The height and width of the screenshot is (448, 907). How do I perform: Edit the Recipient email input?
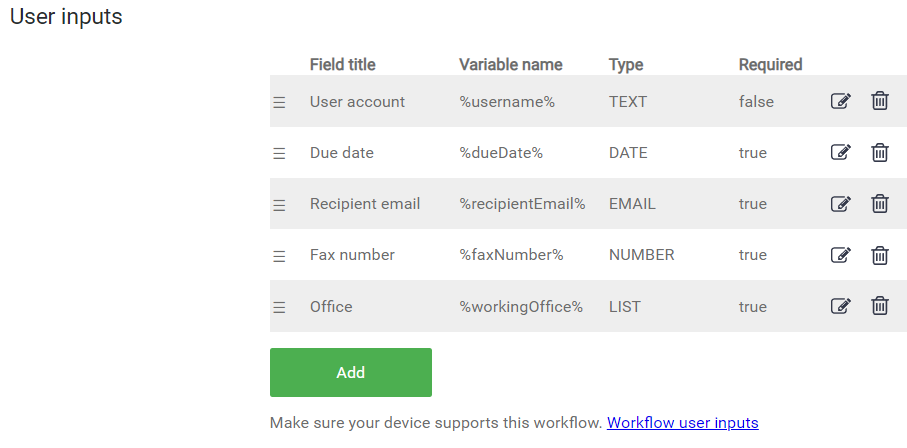[840, 204]
